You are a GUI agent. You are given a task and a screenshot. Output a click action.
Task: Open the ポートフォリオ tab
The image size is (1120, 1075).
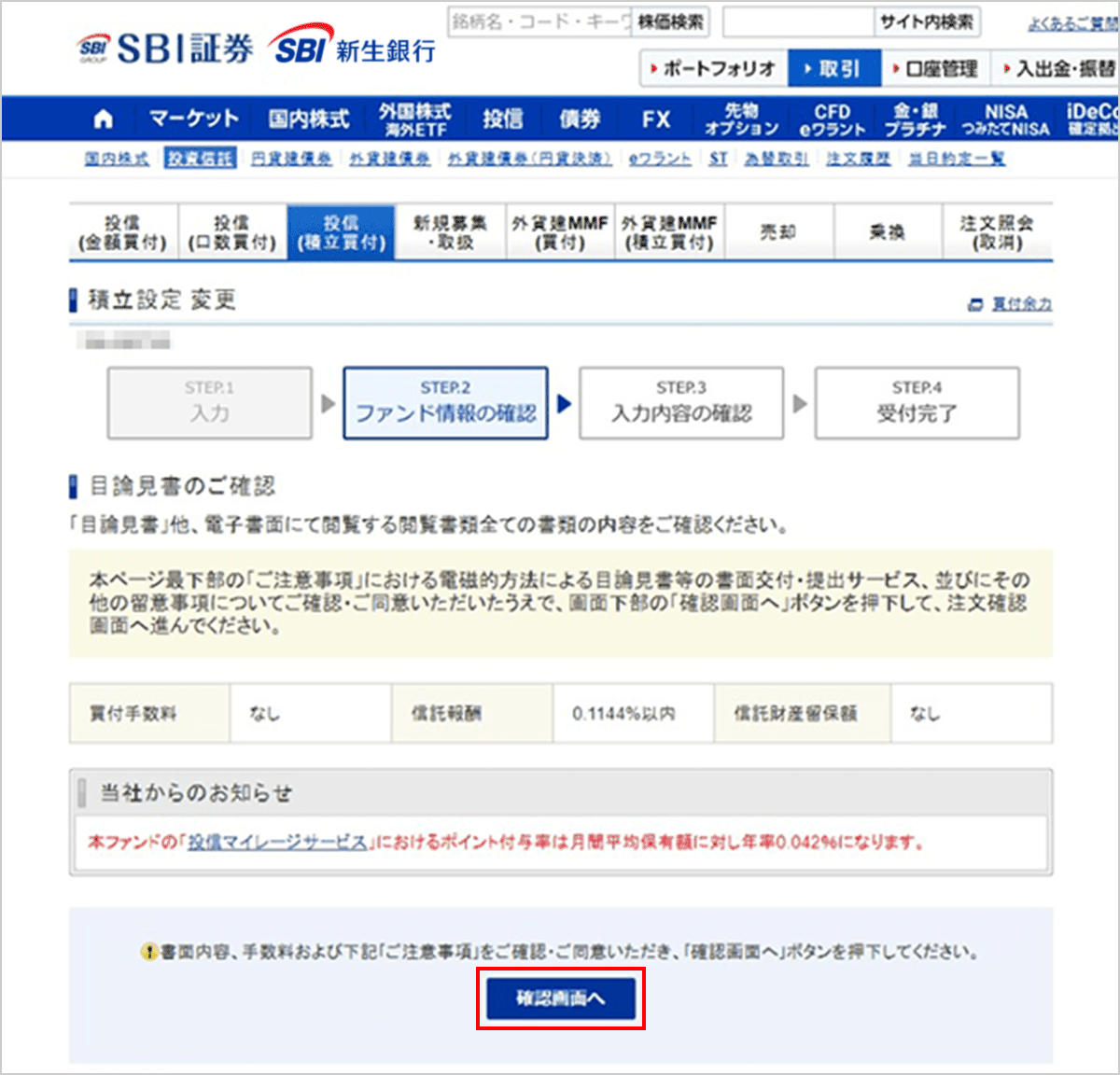(713, 69)
